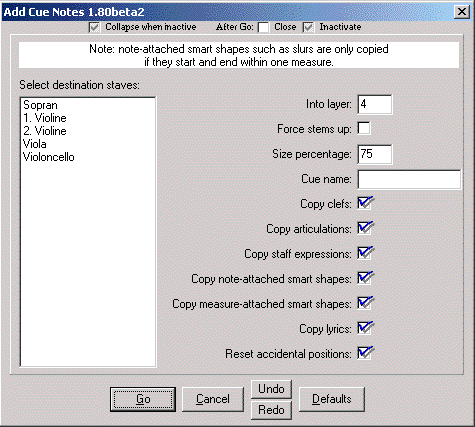Enable the Close after Go checkbox
Screen dimensions: 475x427
coord(263,27)
